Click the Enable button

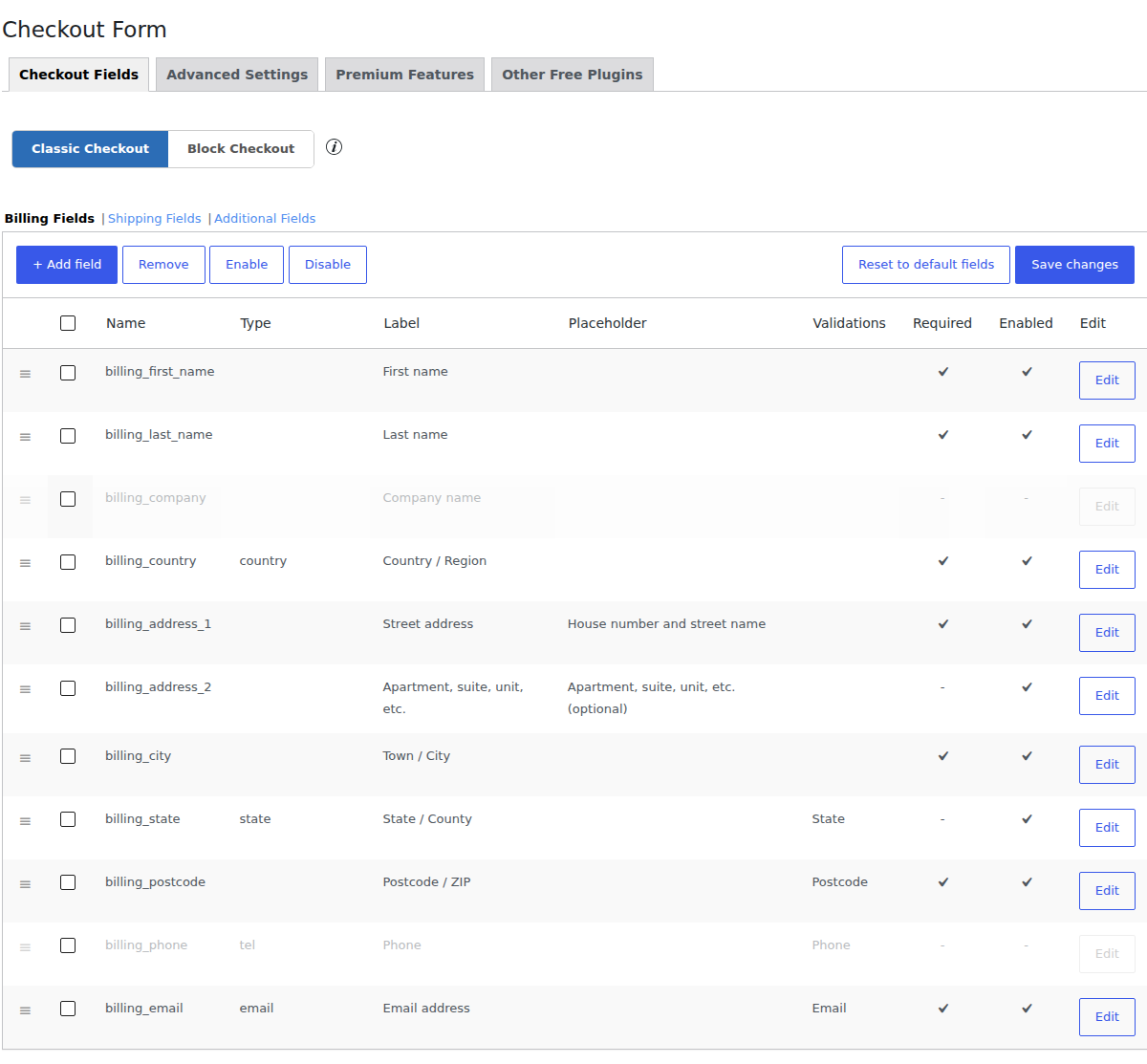click(x=247, y=265)
